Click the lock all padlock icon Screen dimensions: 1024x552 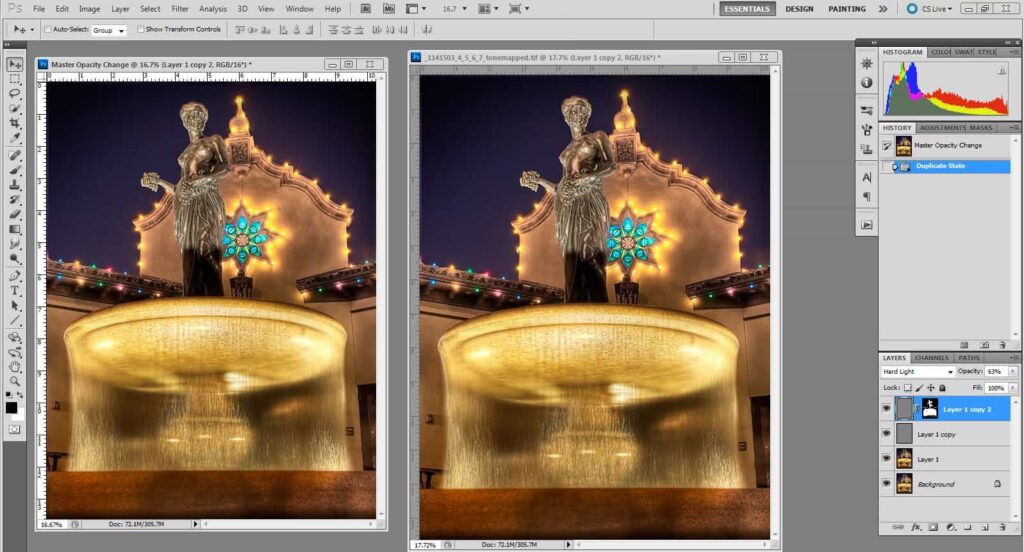point(944,387)
